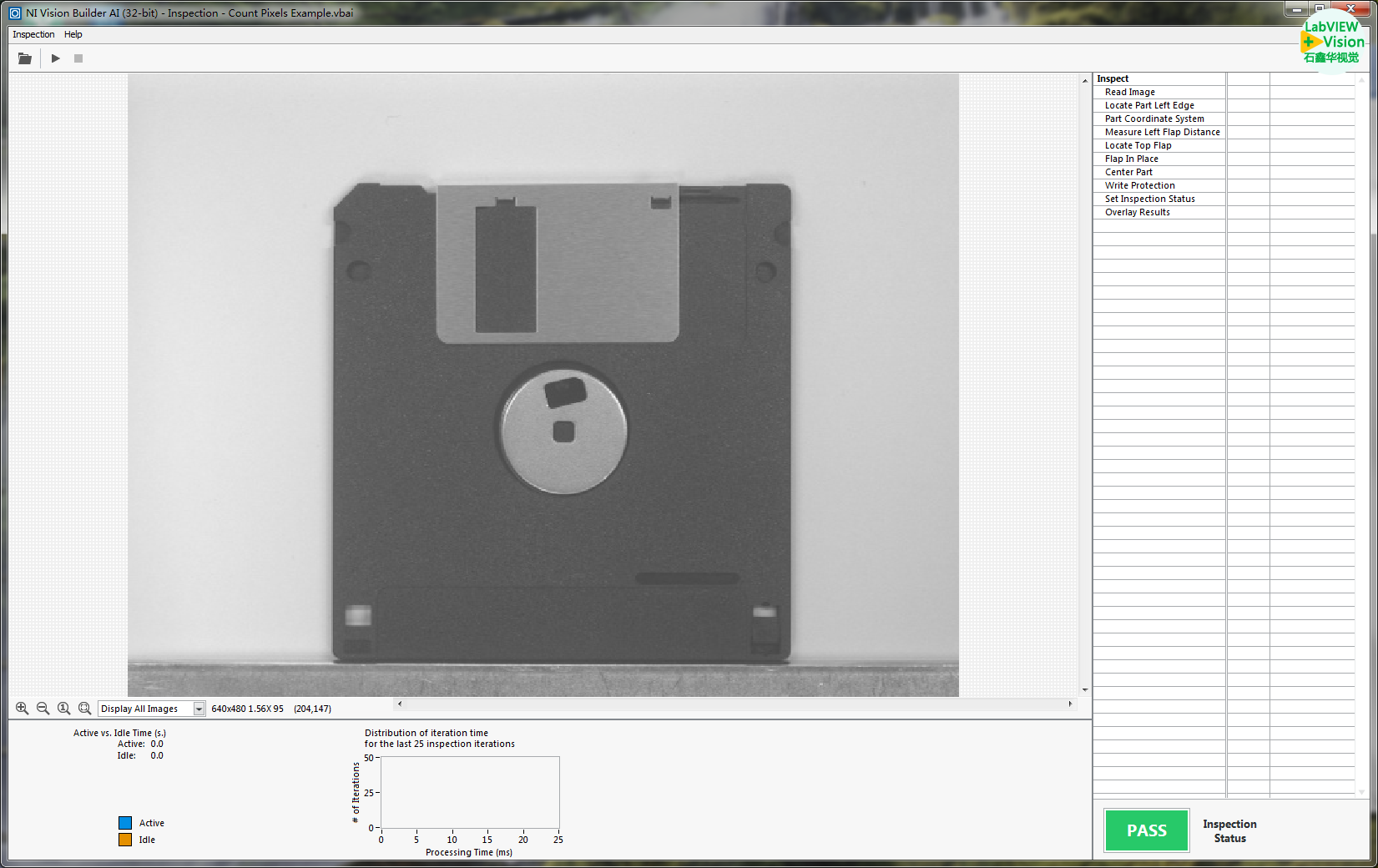Open an inspection with the folder icon
1378x868 pixels.
click(25, 58)
